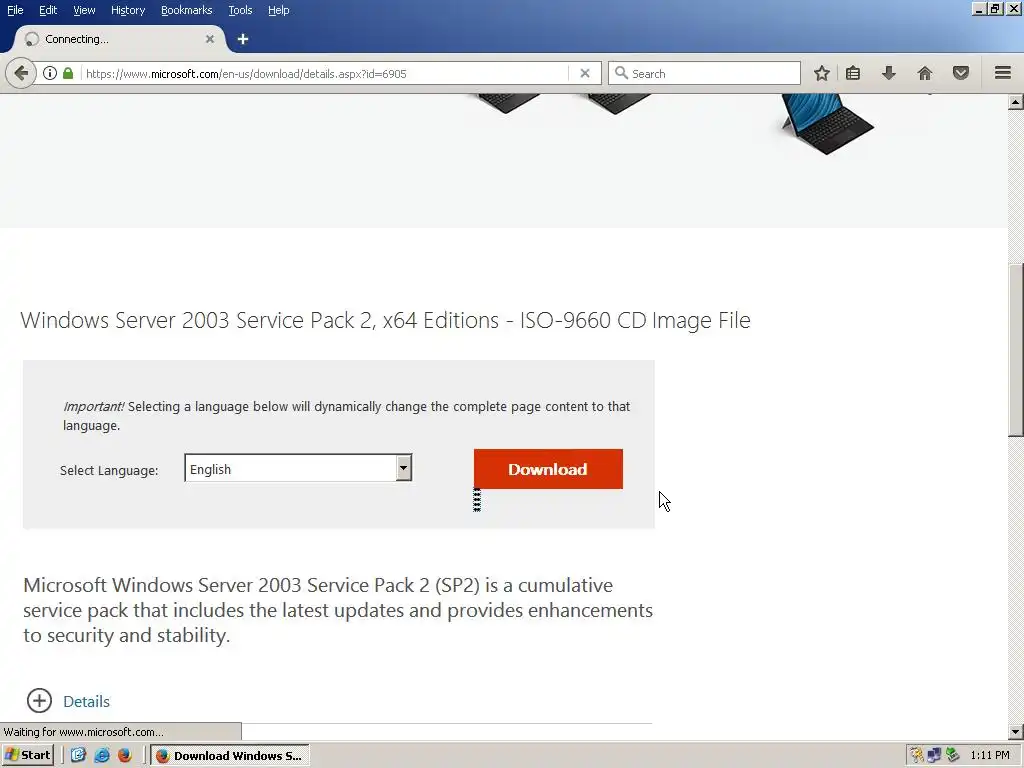Open site information icon in address bar

pyautogui.click(x=50, y=73)
